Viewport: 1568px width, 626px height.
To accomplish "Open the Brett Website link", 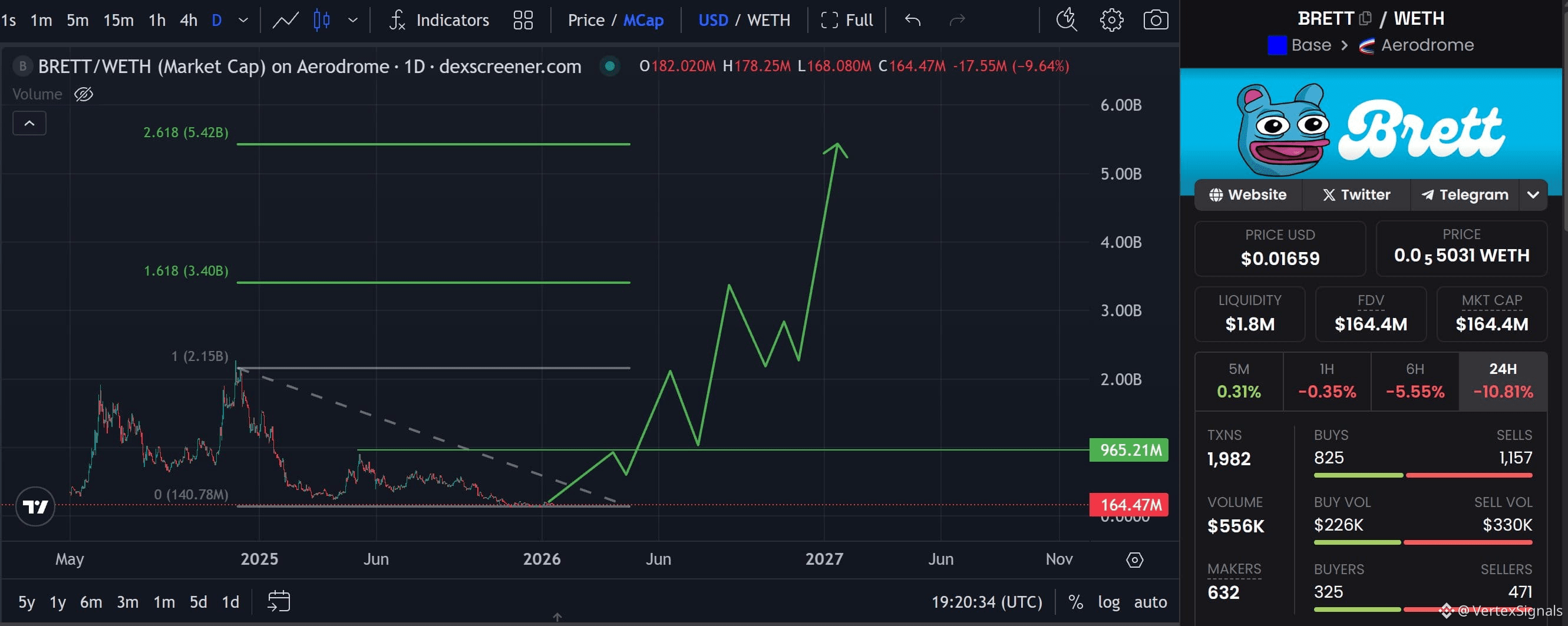I will pos(1248,195).
